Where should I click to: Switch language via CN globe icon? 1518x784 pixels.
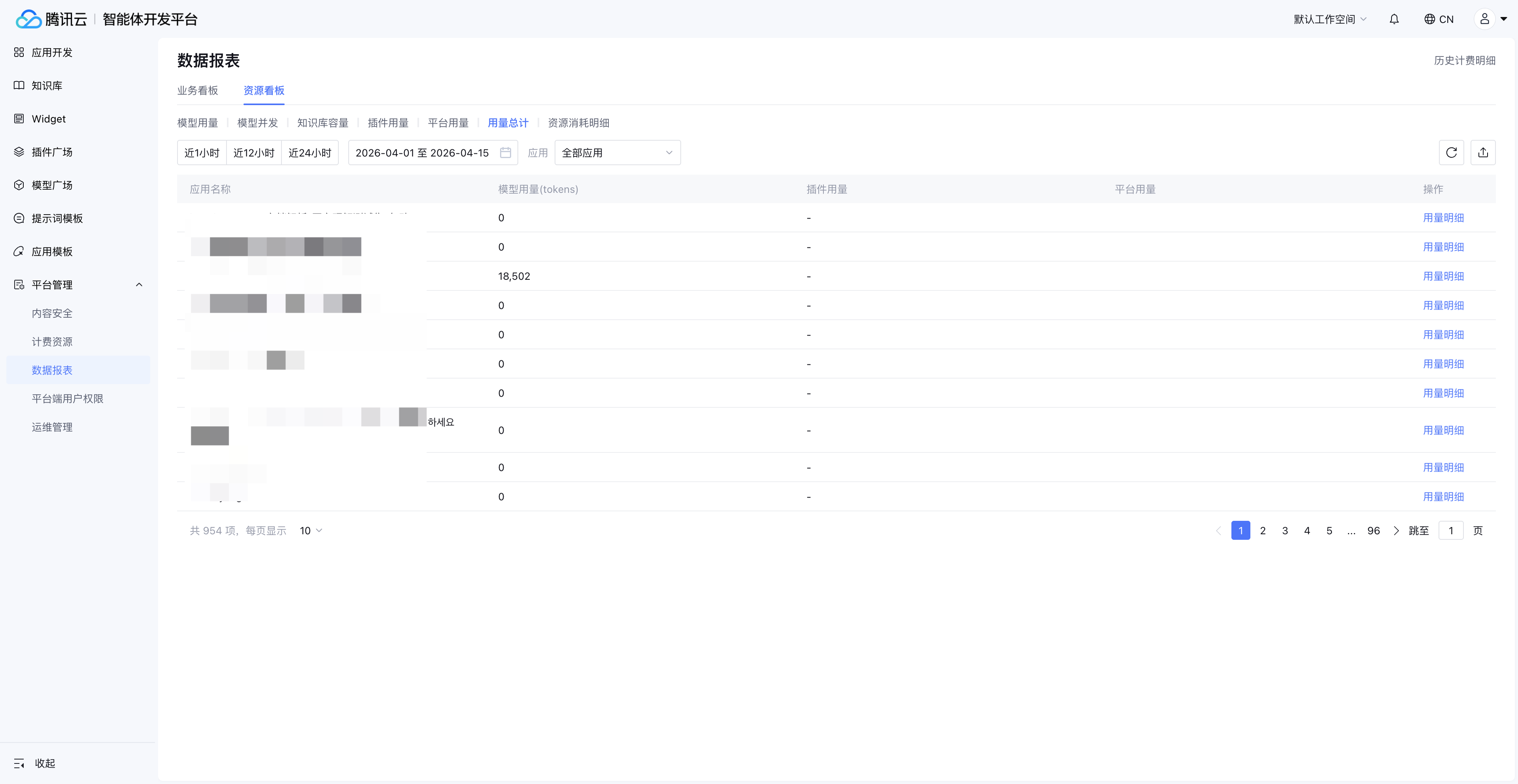pyautogui.click(x=1439, y=19)
